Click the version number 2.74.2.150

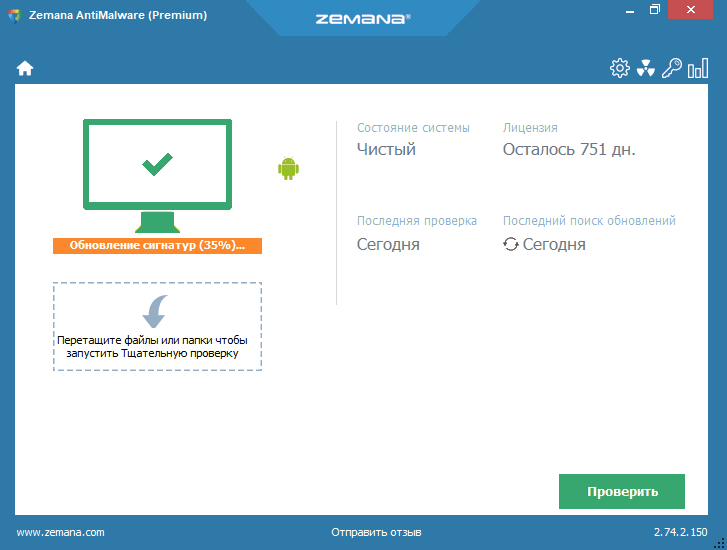tap(681, 532)
